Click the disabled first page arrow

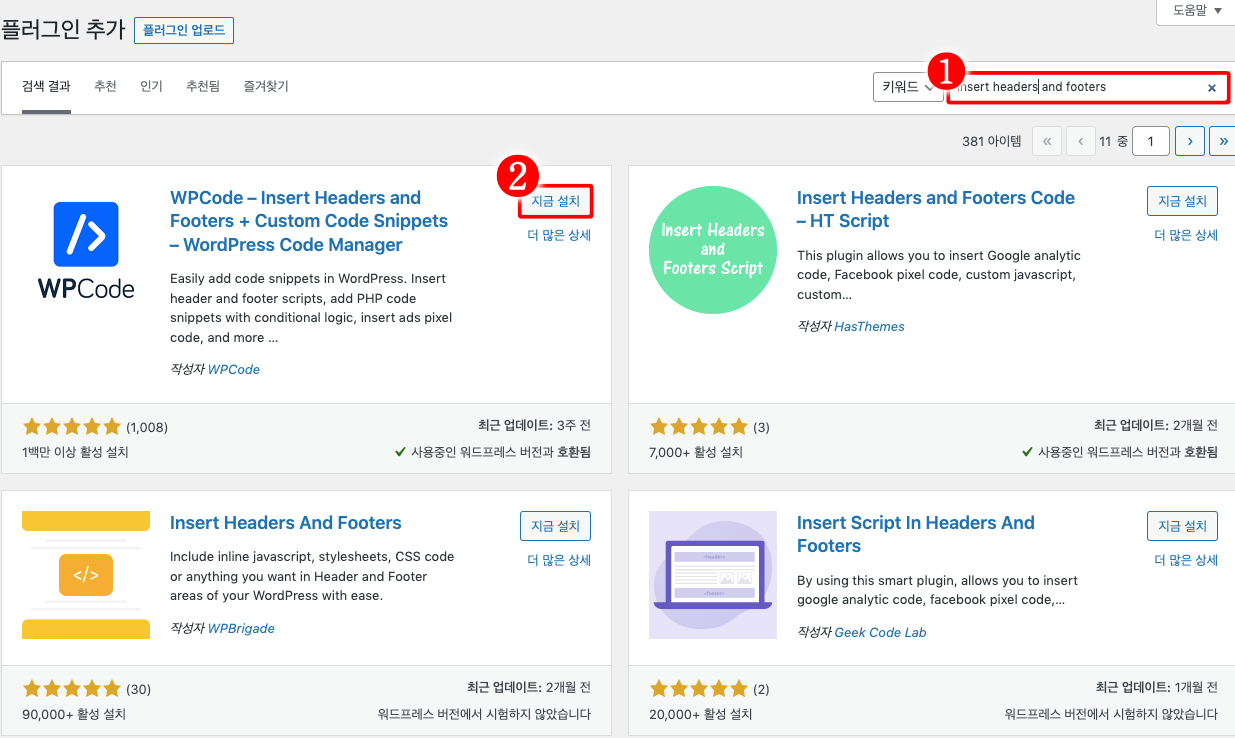(x=1046, y=142)
